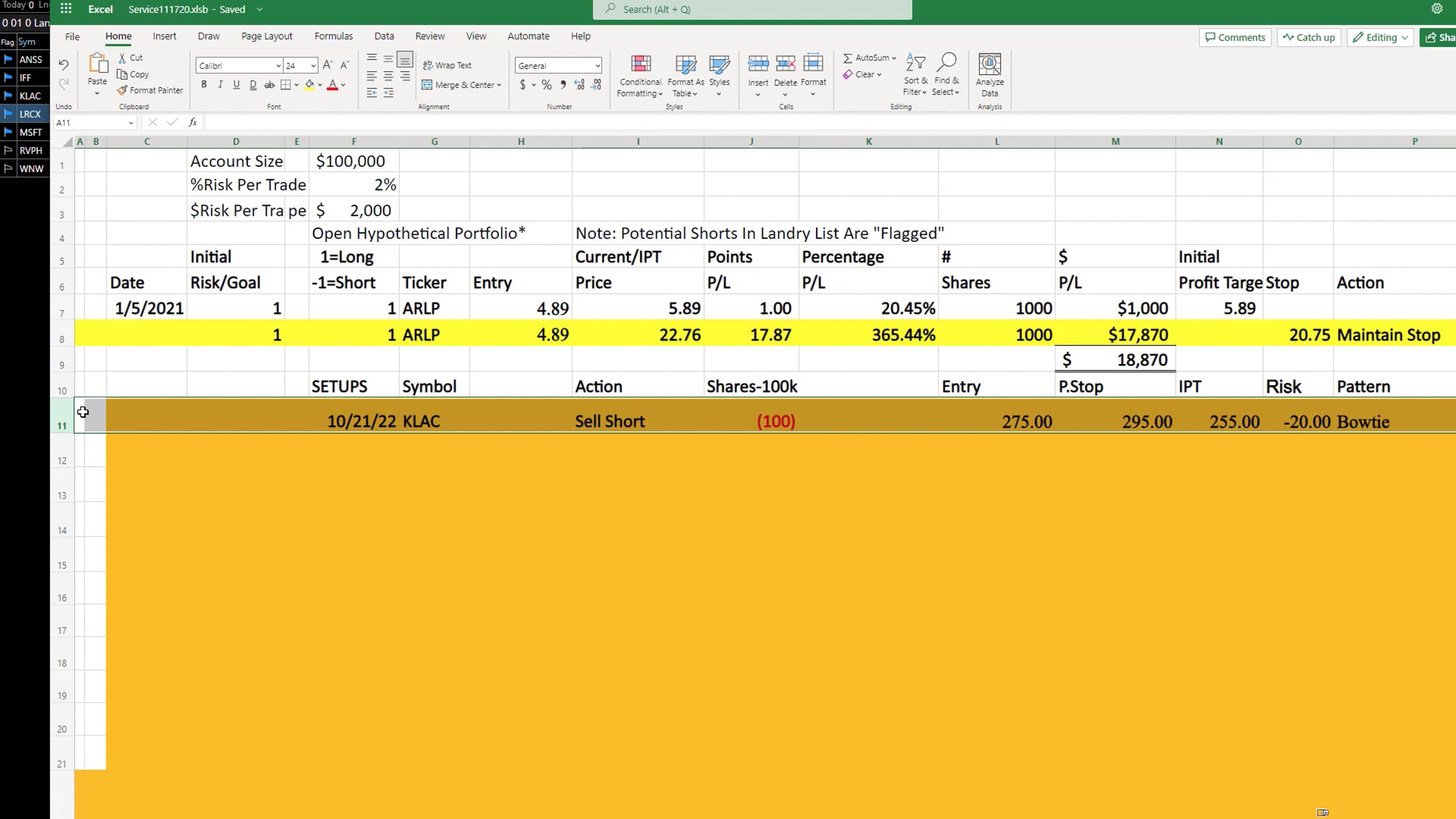
Task: Open the Name Box dropdown arrow
Action: click(x=130, y=123)
